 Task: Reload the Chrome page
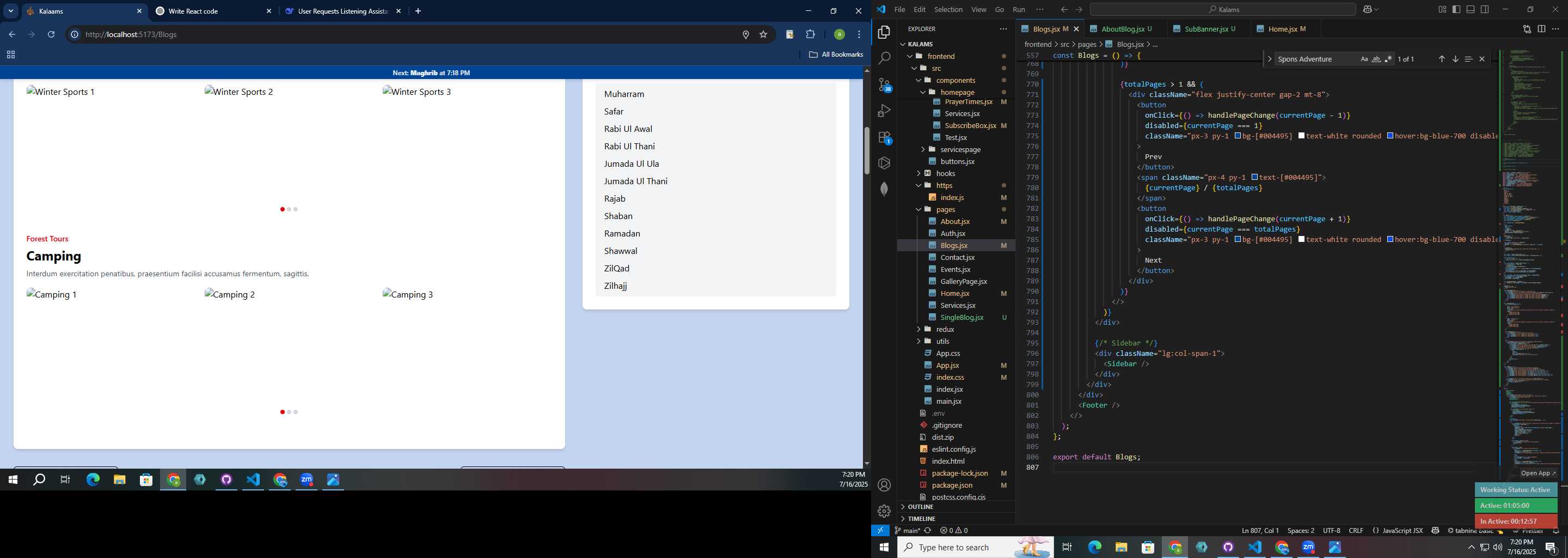[52, 35]
